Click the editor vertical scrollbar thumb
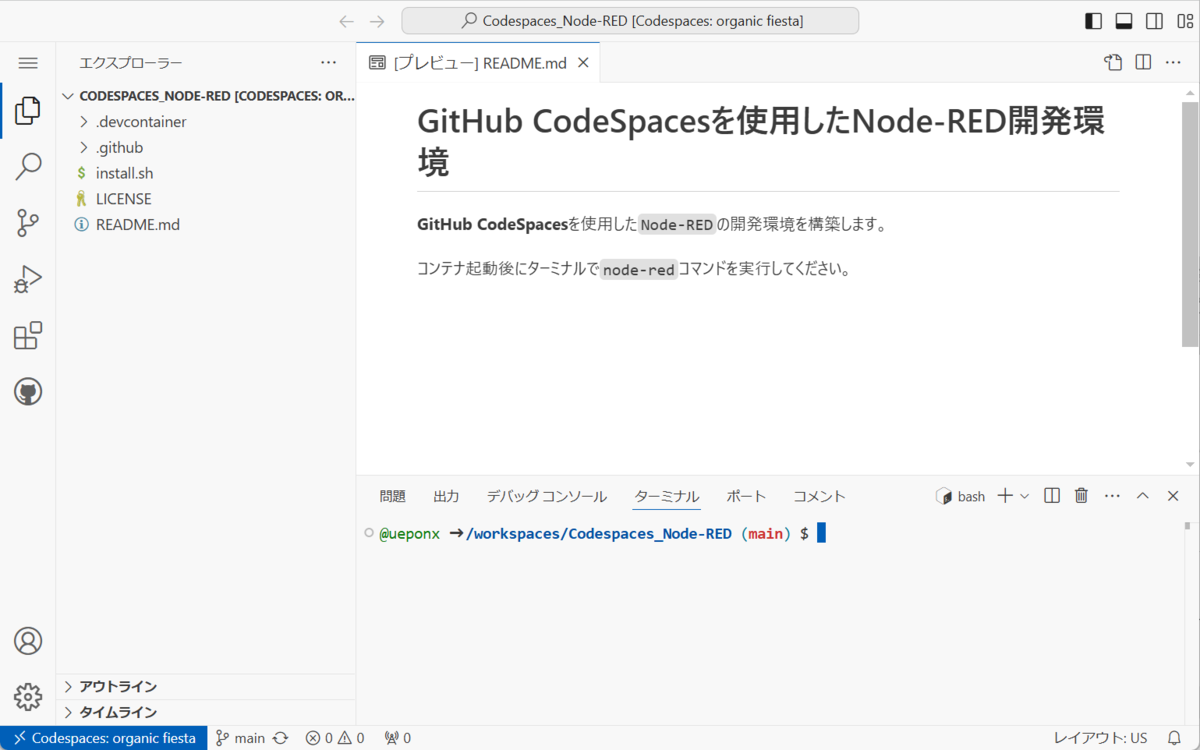The width and height of the screenshot is (1200, 750). pos(1190,224)
